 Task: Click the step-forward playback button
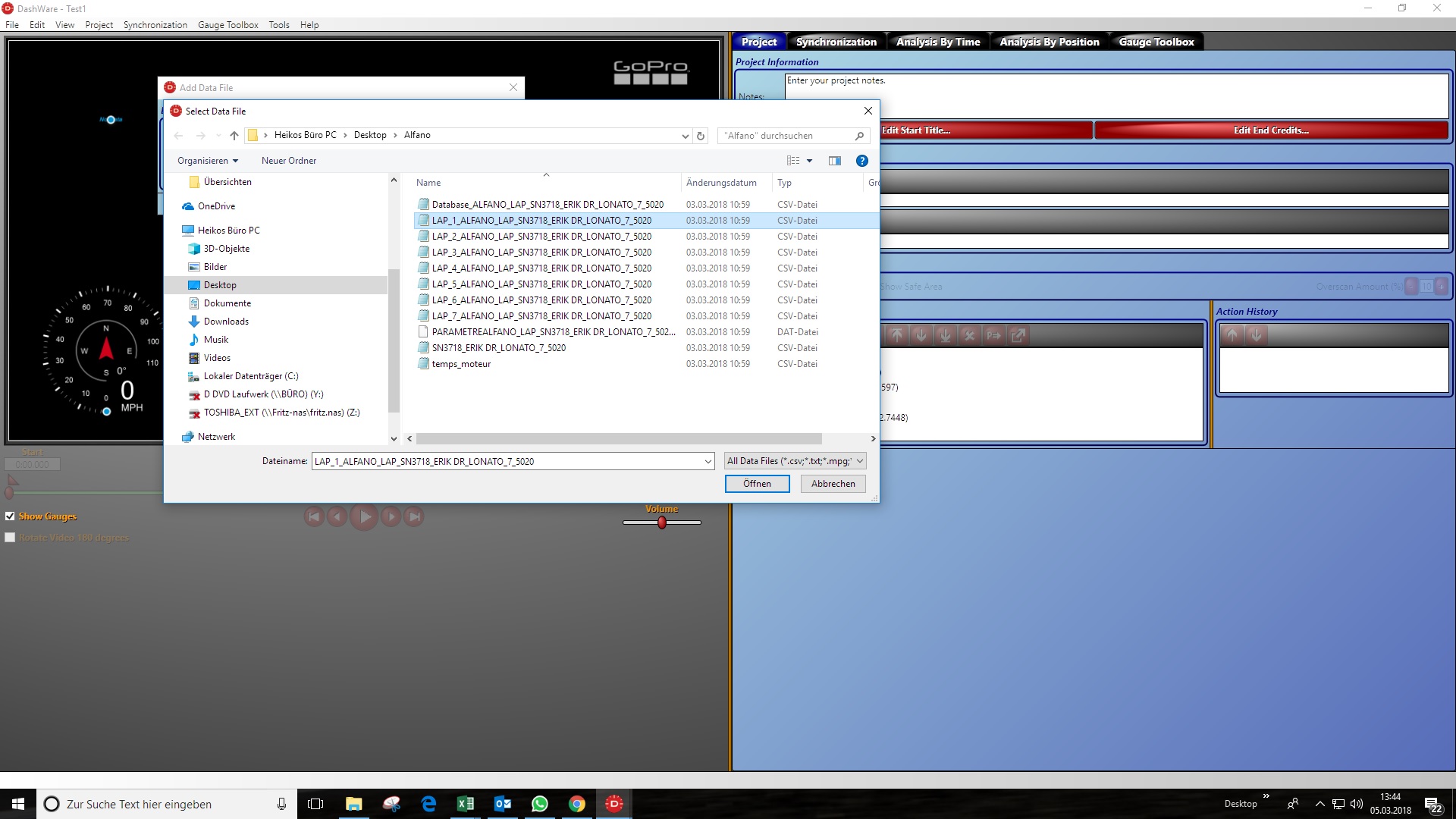point(391,517)
